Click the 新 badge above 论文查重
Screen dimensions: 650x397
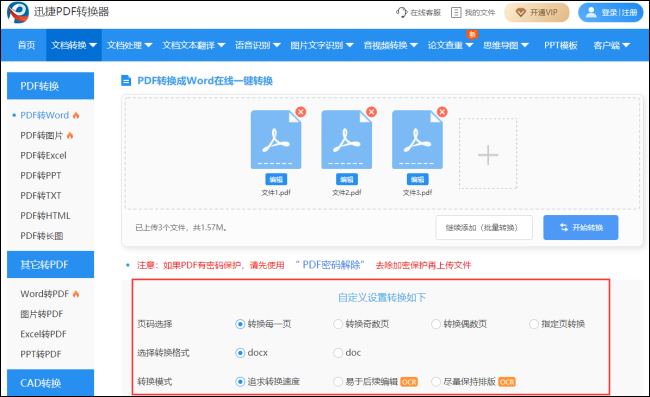472,34
